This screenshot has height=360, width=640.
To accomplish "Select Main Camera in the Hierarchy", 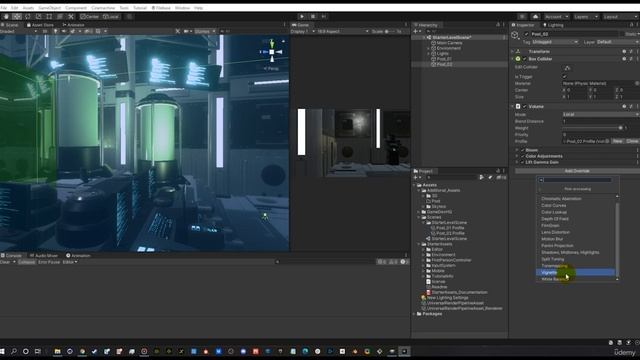I will coord(449,43).
